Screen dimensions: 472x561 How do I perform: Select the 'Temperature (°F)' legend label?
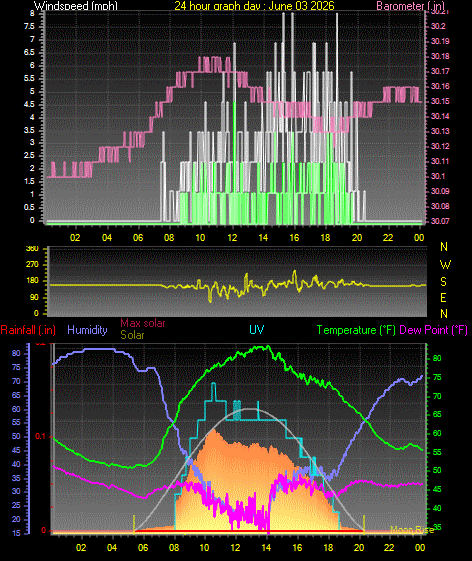(x=356, y=330)
